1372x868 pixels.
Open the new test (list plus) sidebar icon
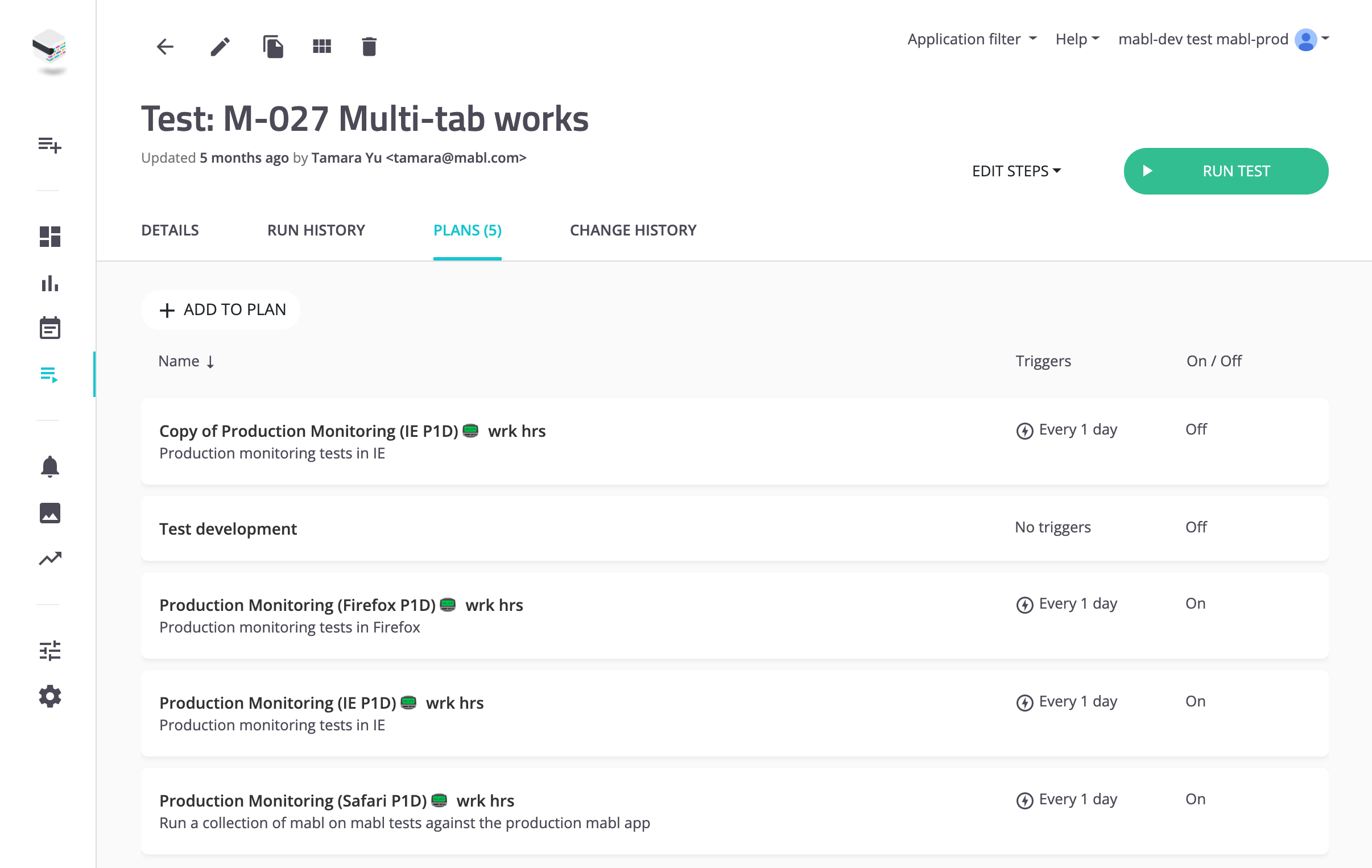pos(49,145)
